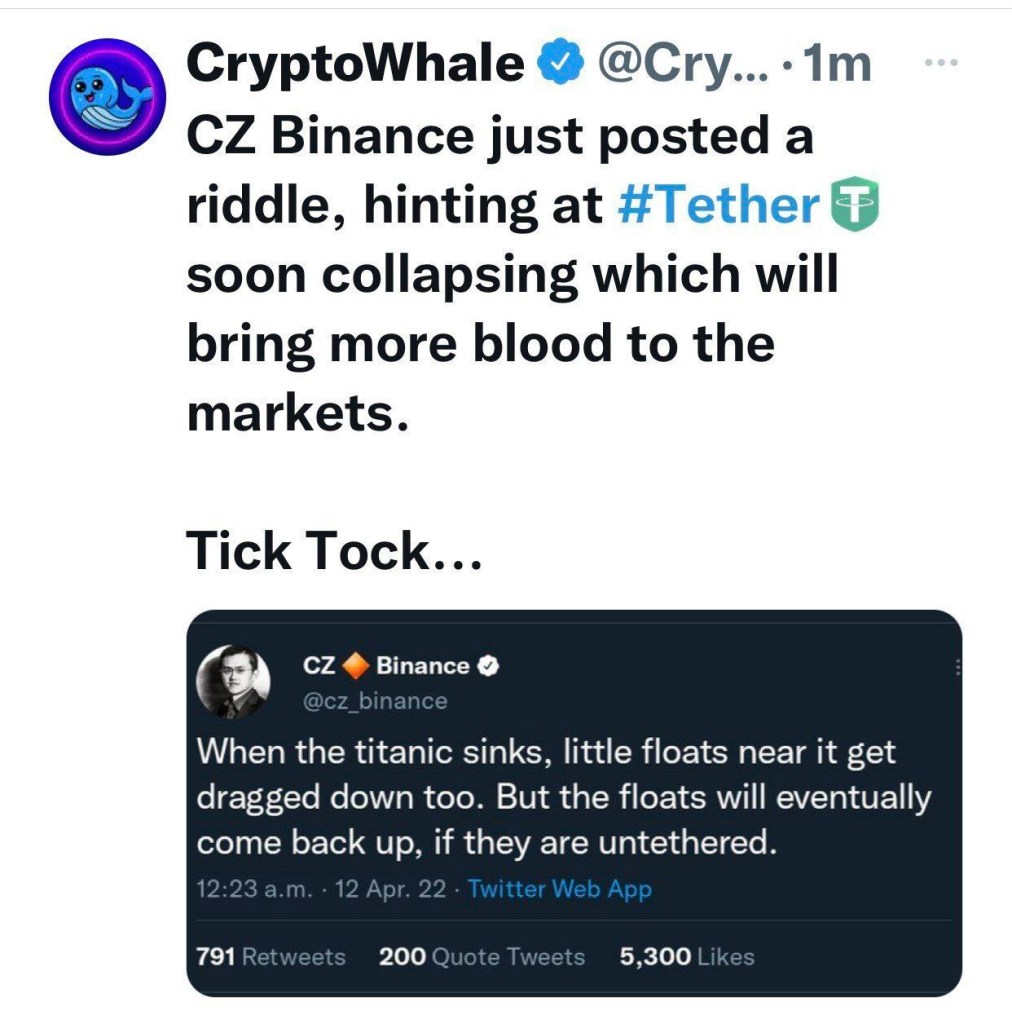Open the @cz_binance handle
The height and width of the screenshot is (1024, 1012).
point(375,701)
